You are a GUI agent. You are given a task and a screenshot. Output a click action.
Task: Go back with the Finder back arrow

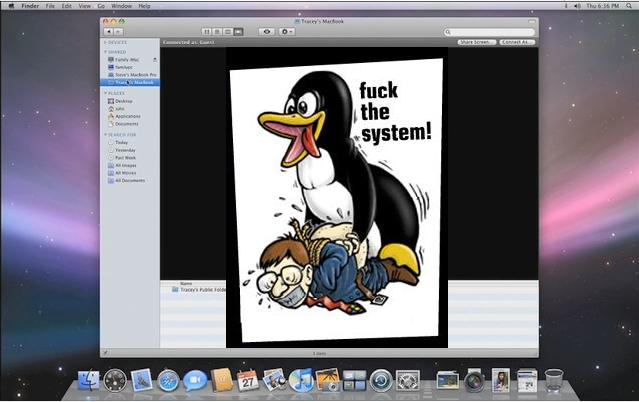(x=108, y=32)
